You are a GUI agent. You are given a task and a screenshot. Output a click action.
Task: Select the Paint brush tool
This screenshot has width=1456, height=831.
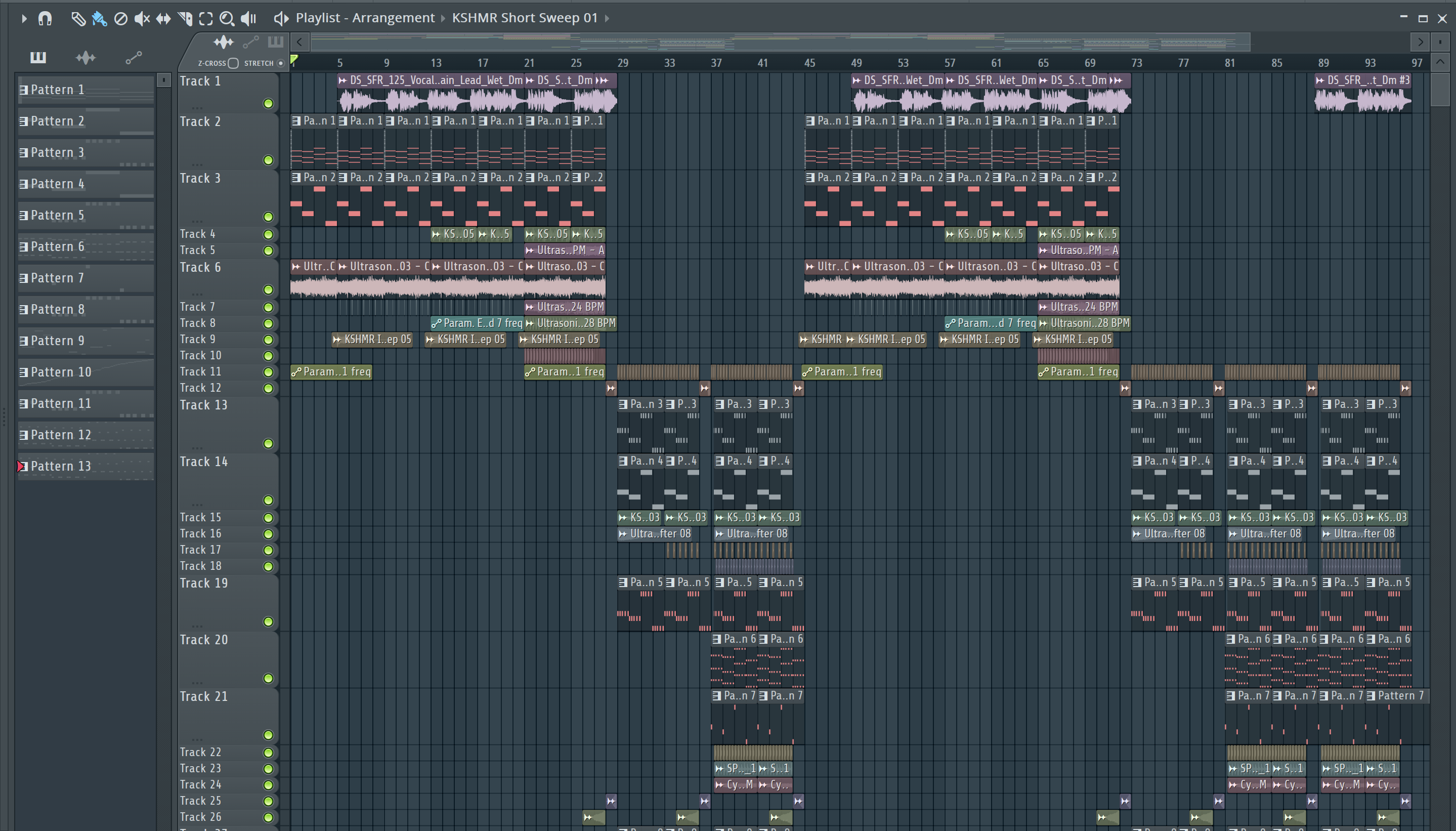[x=99, y=19]
